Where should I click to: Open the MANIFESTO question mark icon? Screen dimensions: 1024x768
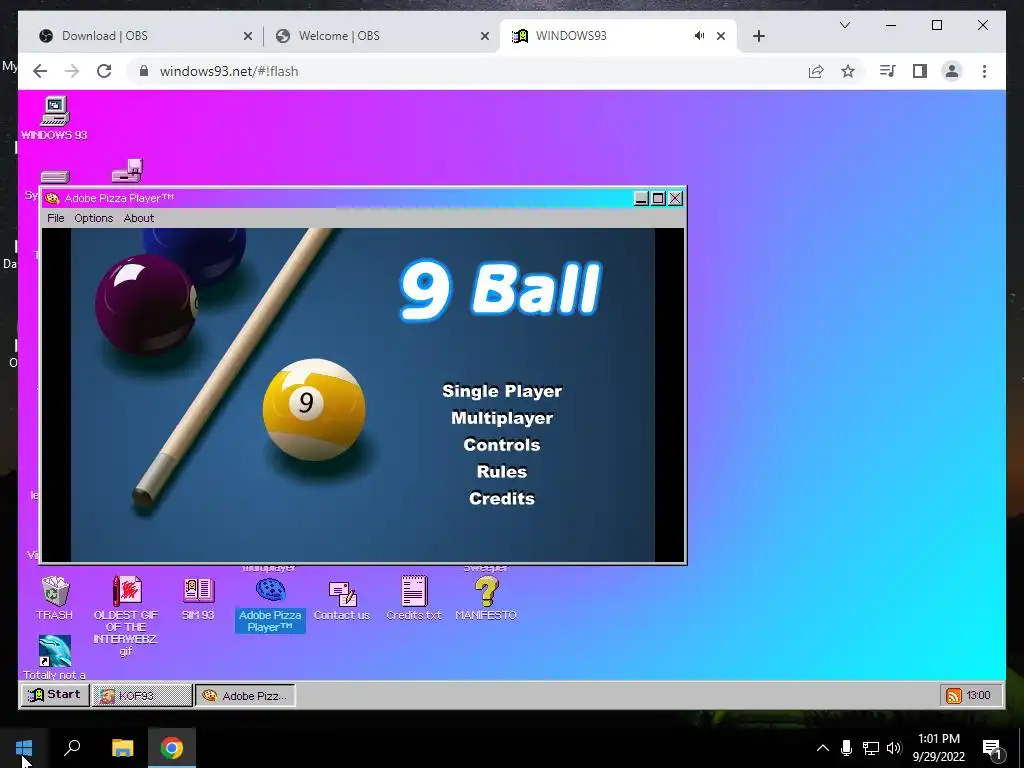pyautogui.click(x=486, y=598)
